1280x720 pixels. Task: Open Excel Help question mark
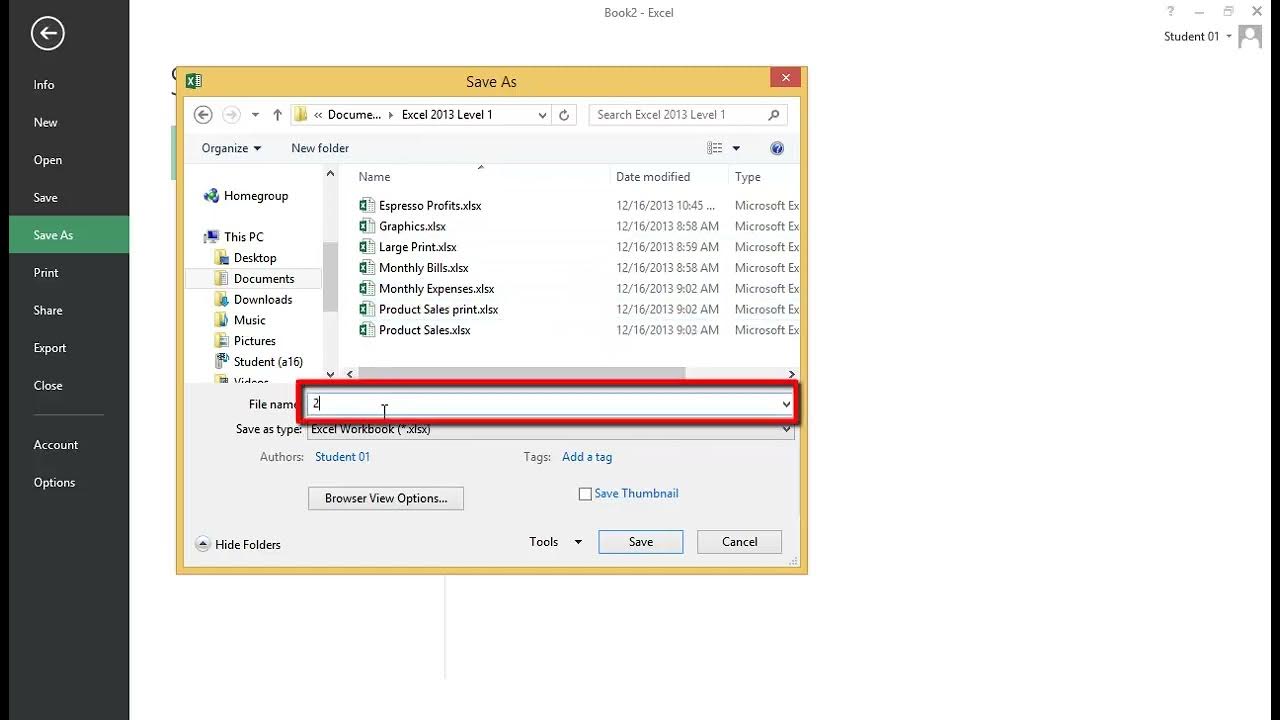point(1170,12)
